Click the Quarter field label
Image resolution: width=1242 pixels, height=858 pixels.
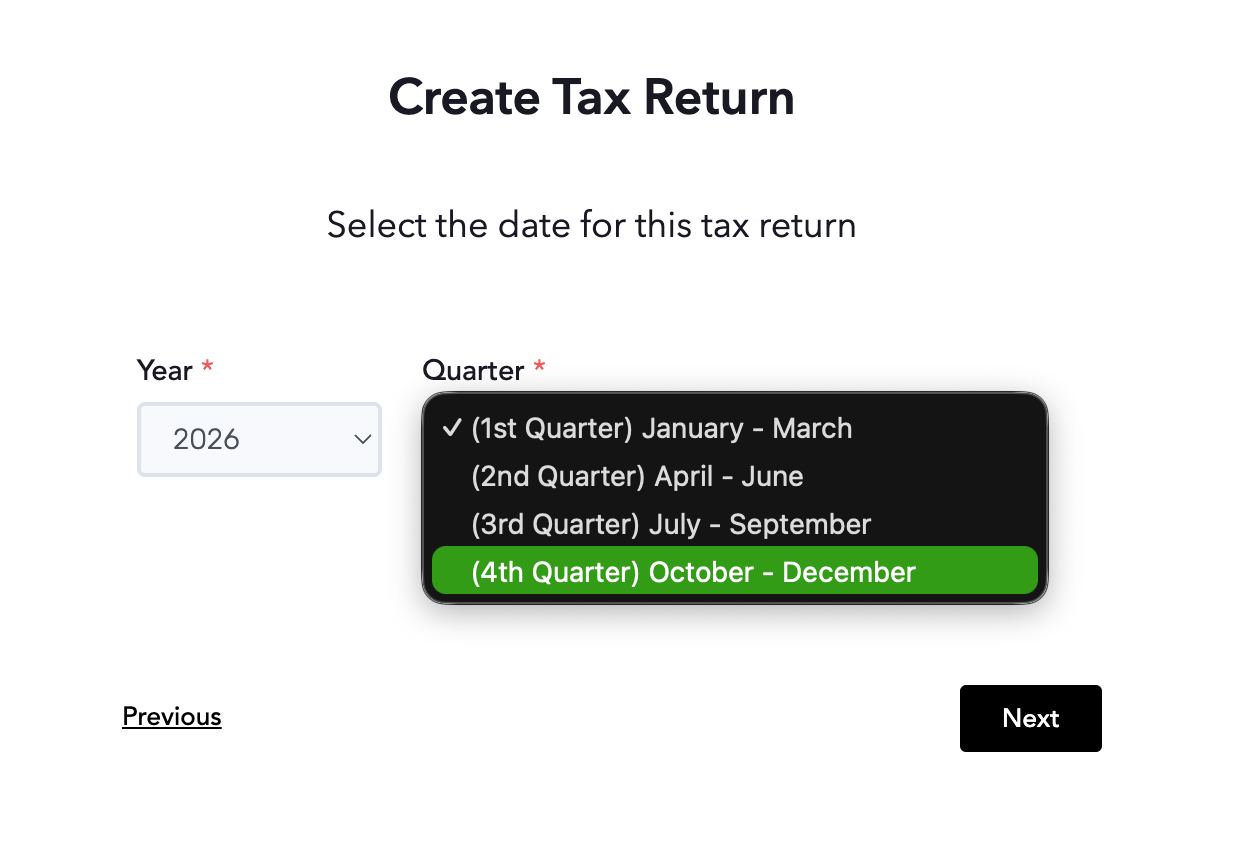[473, 370]
